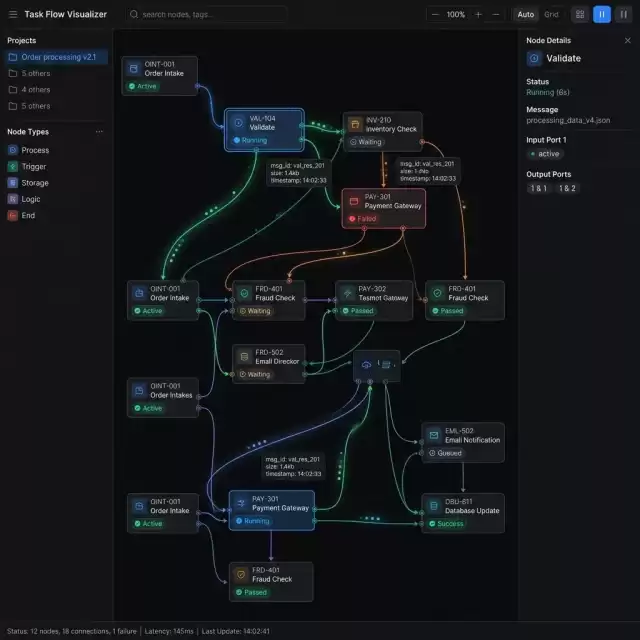The width and height of the screenshot is (640, 640).
Task: Click the bottom OINT-001 Order Intake icon
Action: [x=139, y=506]
